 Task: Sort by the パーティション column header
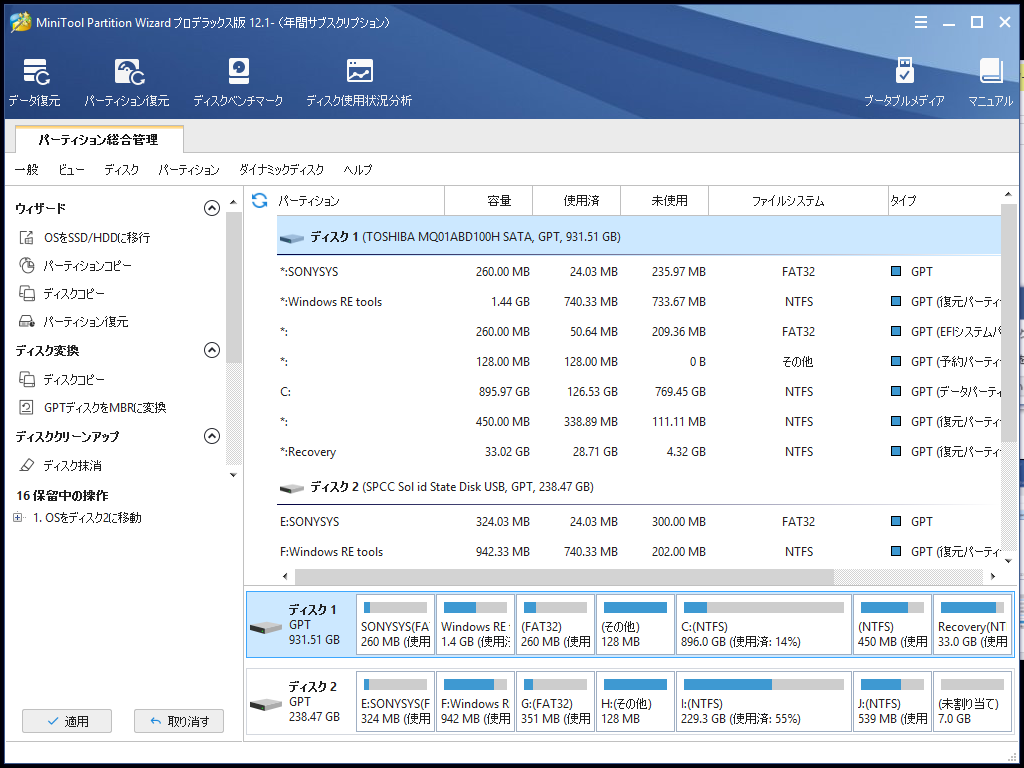[360, 200]
